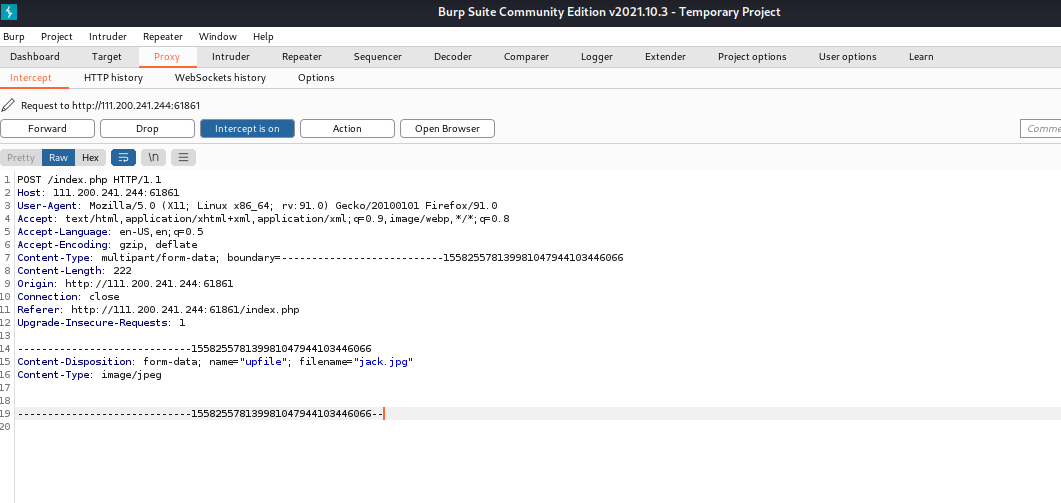Open the Intruder menu in the menu bar
Screen dimensions: 1061x503
pyautogui.click(x=108, y=37)
